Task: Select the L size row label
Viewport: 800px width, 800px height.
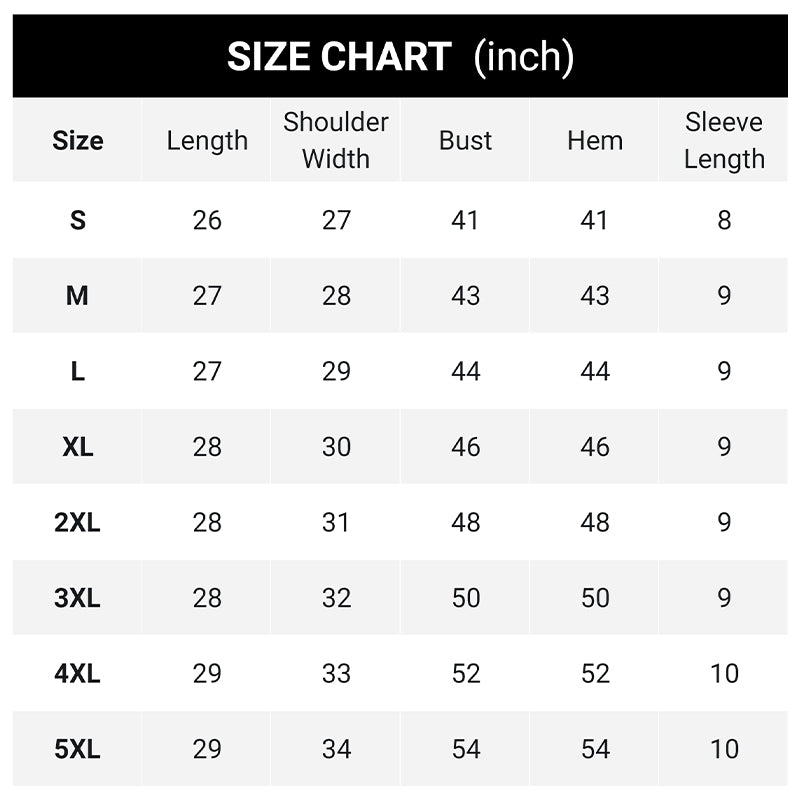Action: [x=78, y=371]
